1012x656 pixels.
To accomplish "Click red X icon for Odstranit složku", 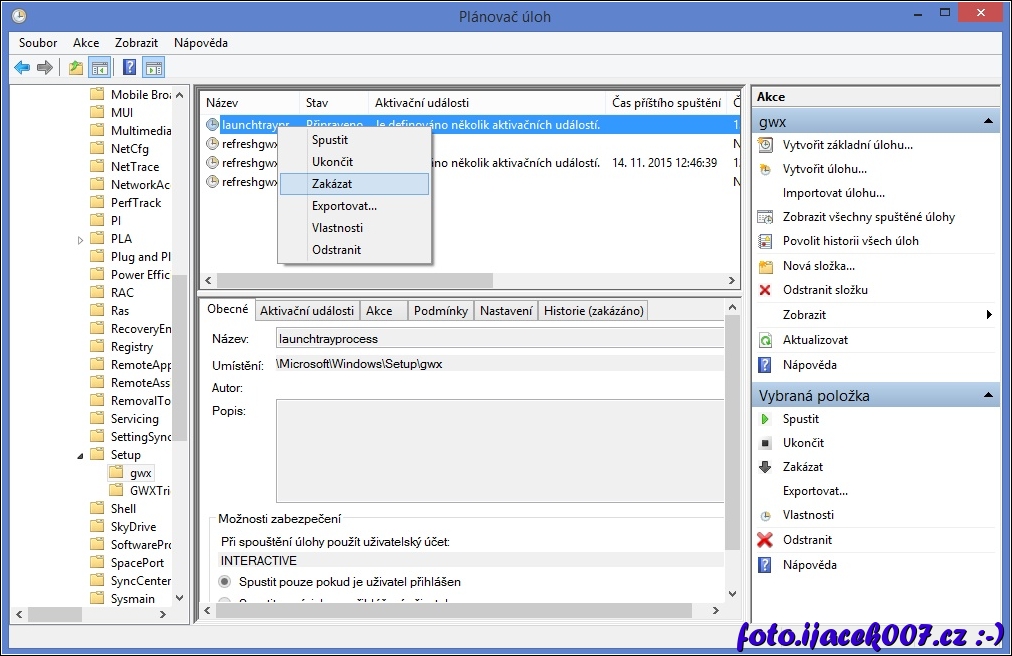I will click(765, 290).
